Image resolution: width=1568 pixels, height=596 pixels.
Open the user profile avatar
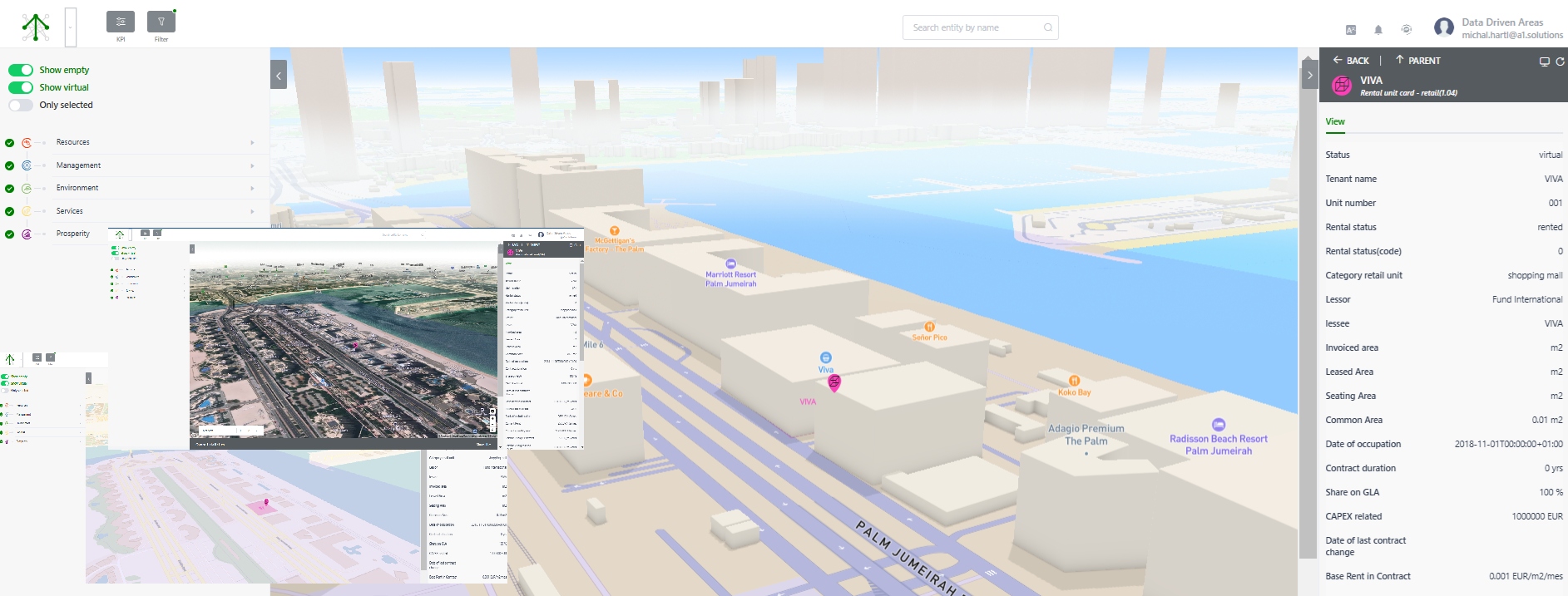click(1444, 27)
